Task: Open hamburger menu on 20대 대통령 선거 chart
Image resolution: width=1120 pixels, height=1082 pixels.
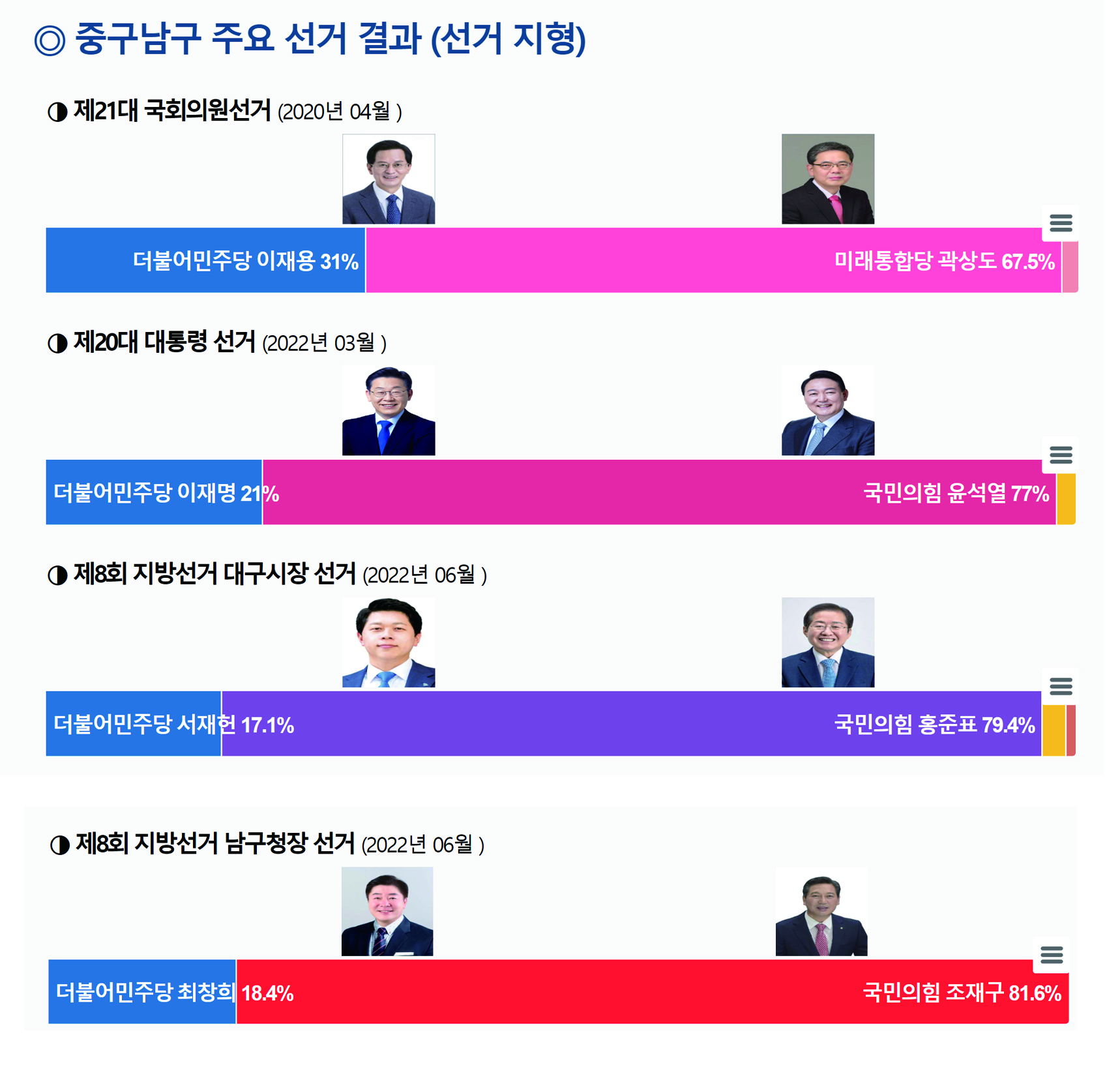Action: coord(1060,455)
